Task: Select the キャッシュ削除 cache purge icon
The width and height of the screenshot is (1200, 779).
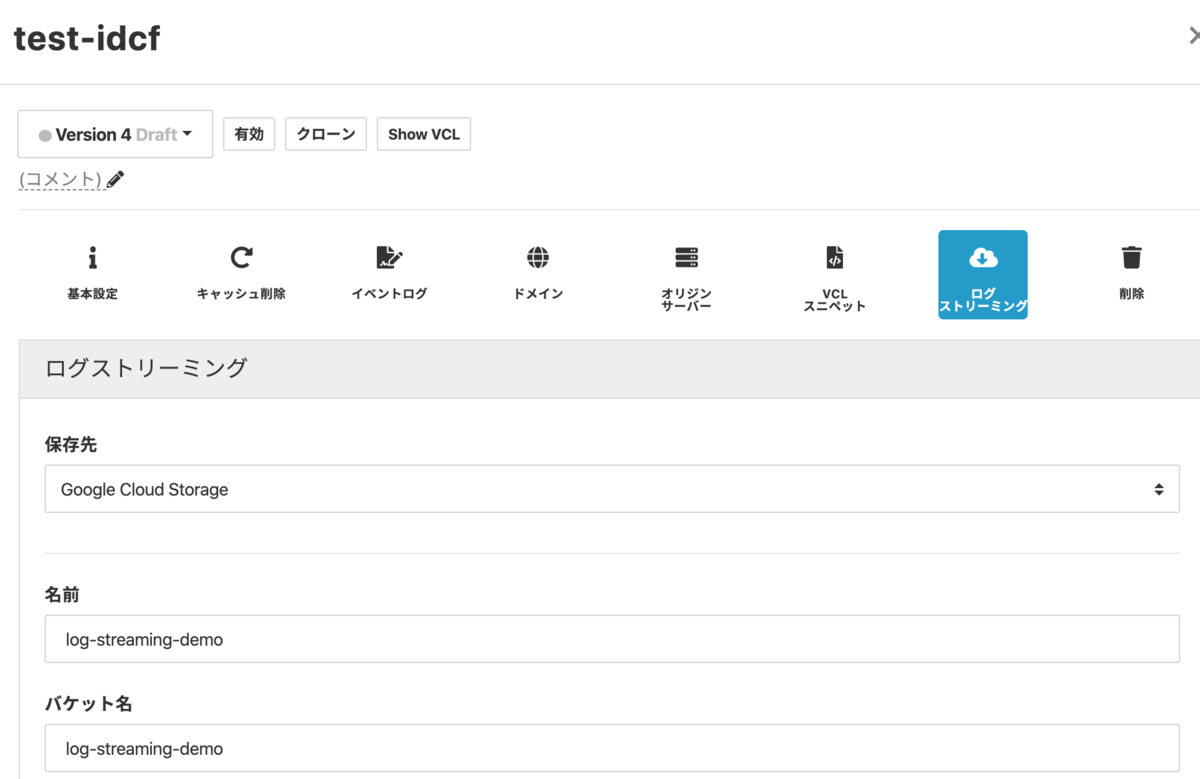Action: [240, 270]
